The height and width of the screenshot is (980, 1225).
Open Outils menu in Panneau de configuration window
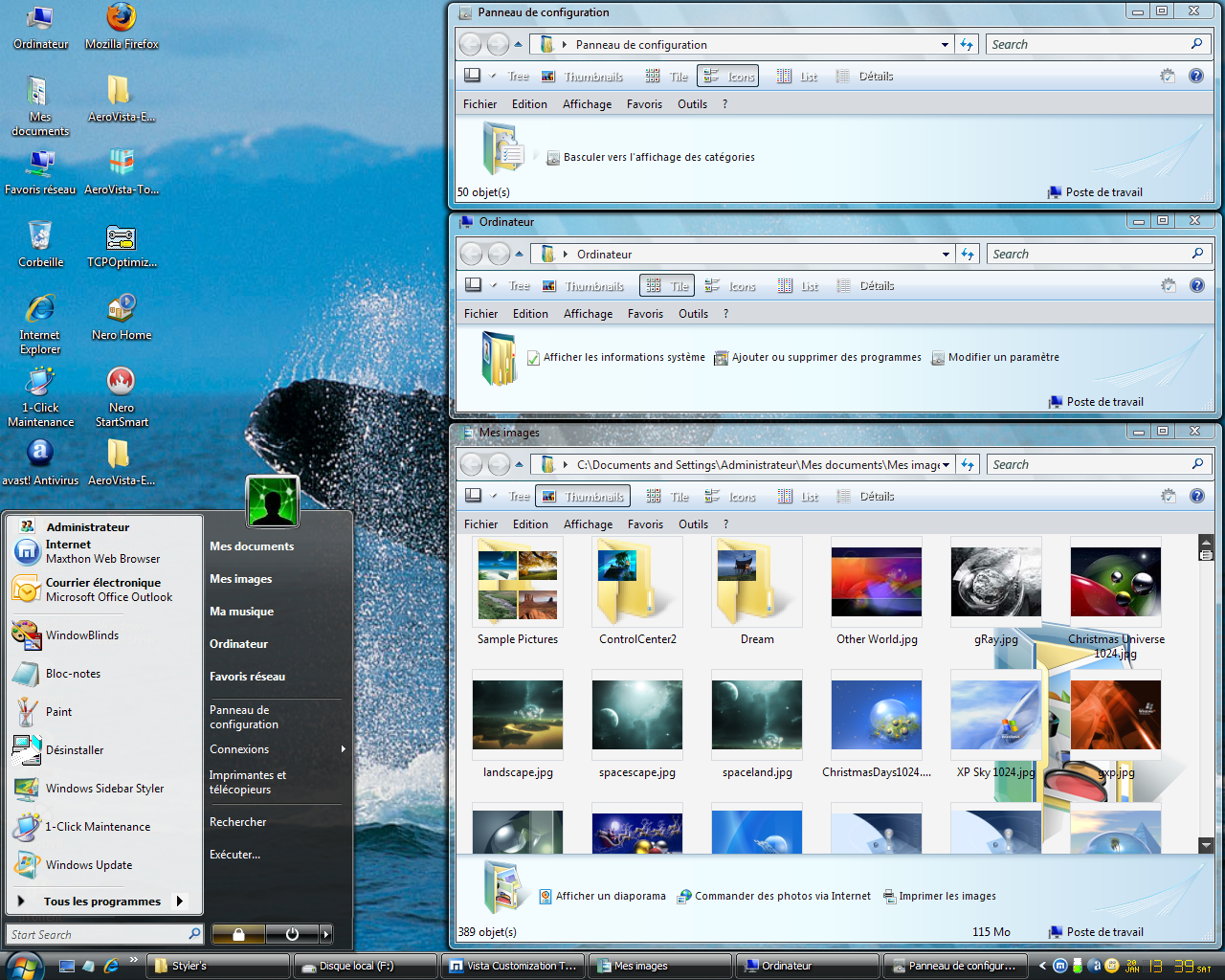point(692,104)
